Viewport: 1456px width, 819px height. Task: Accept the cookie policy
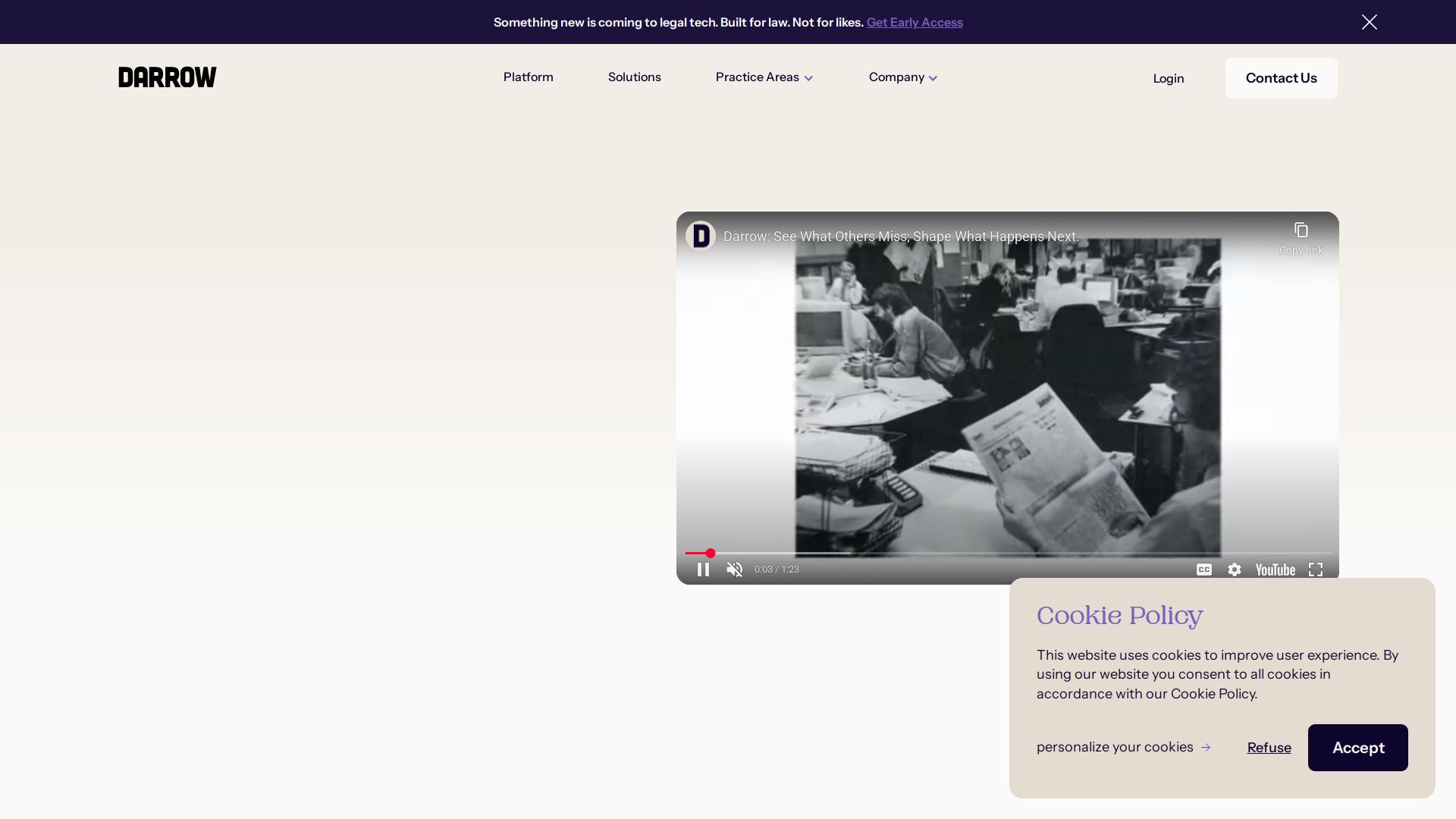pyautogui.click(x=1357, y=748)
